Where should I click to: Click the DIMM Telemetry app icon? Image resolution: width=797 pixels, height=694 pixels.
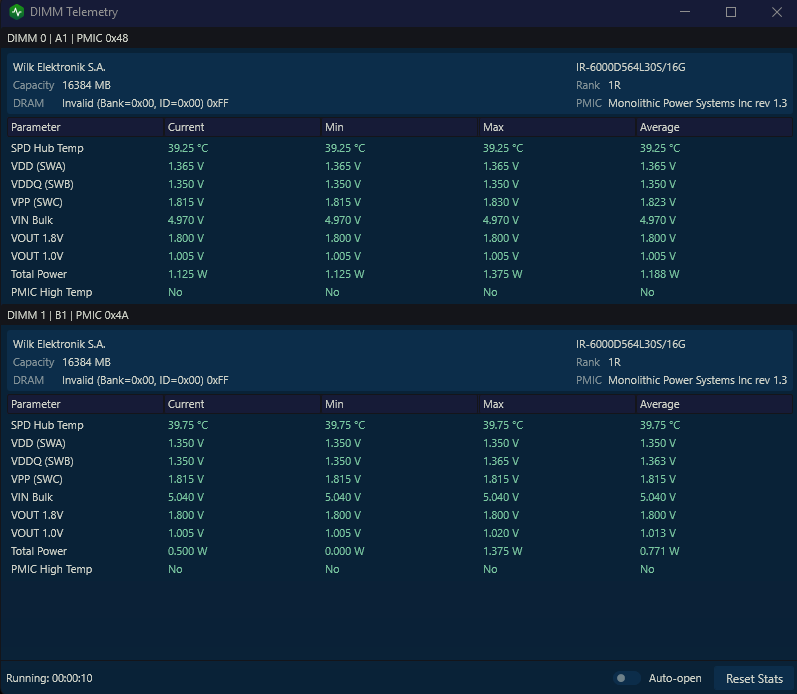pyautogui.click(x=16, y=12)
